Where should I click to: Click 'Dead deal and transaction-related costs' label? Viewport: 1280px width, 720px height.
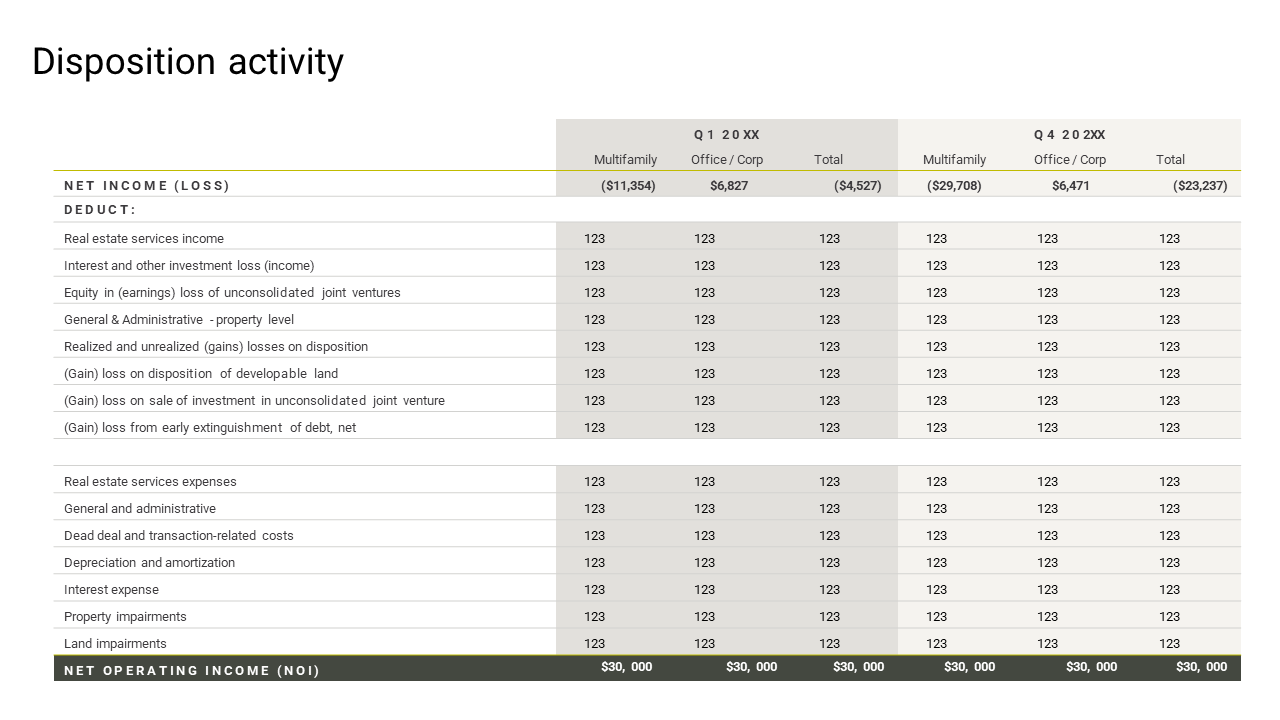(179, 536)
